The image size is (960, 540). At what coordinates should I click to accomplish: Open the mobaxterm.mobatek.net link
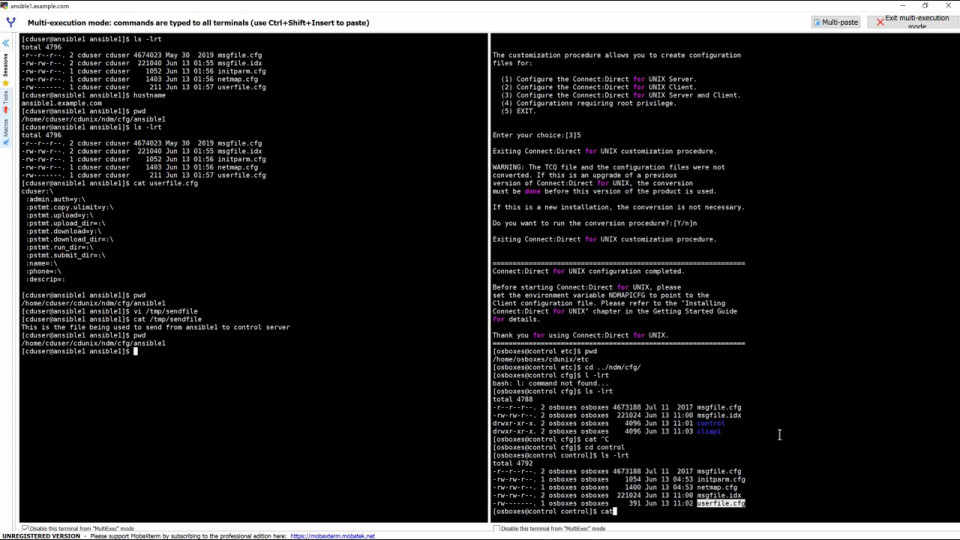click(332, 536)
